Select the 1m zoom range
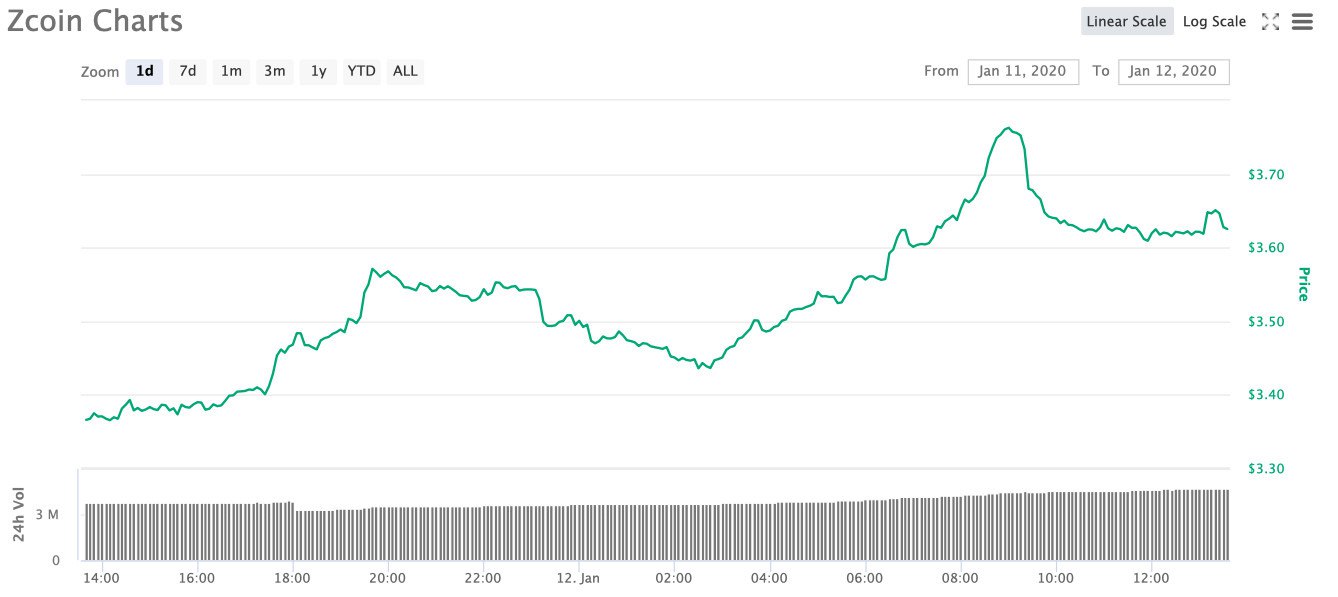The height and width of the screenshot is (597, 1338). [231, 71]
